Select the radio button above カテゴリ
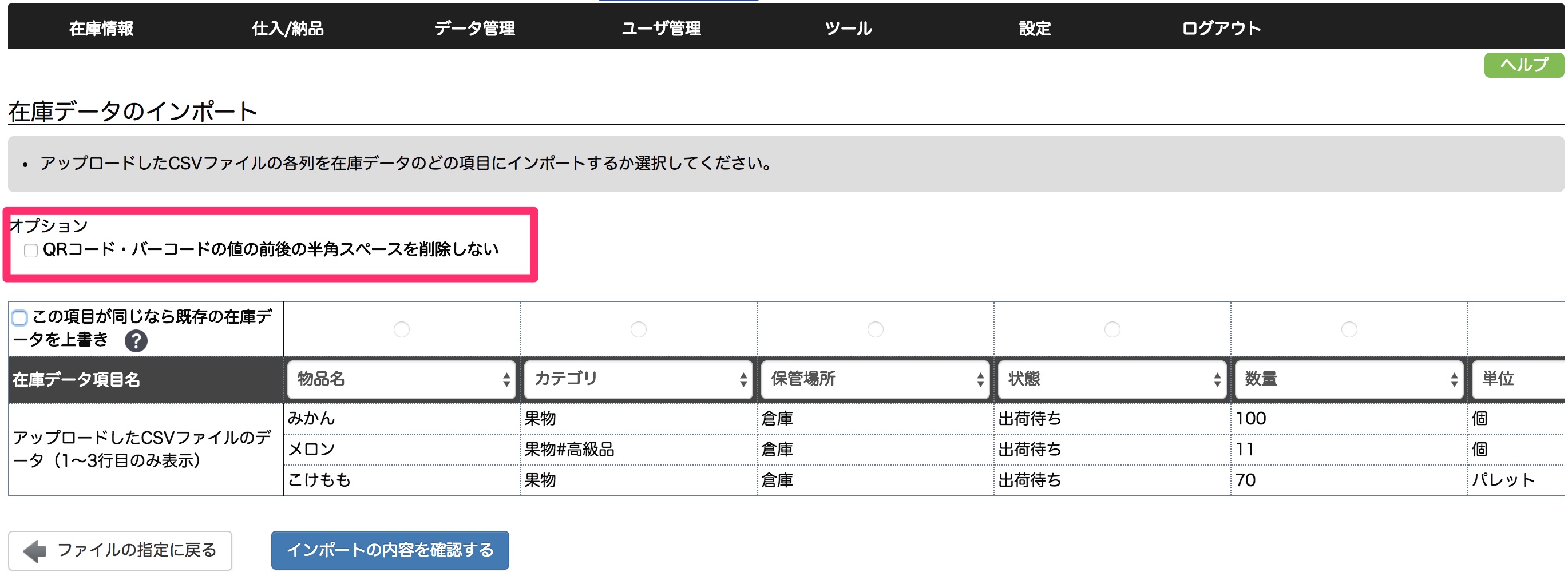 639,329
